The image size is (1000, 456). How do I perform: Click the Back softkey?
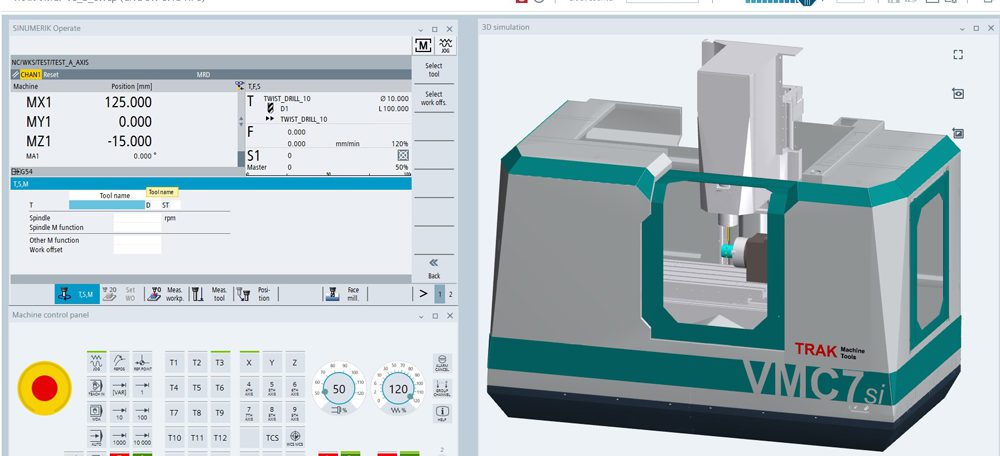434,268
